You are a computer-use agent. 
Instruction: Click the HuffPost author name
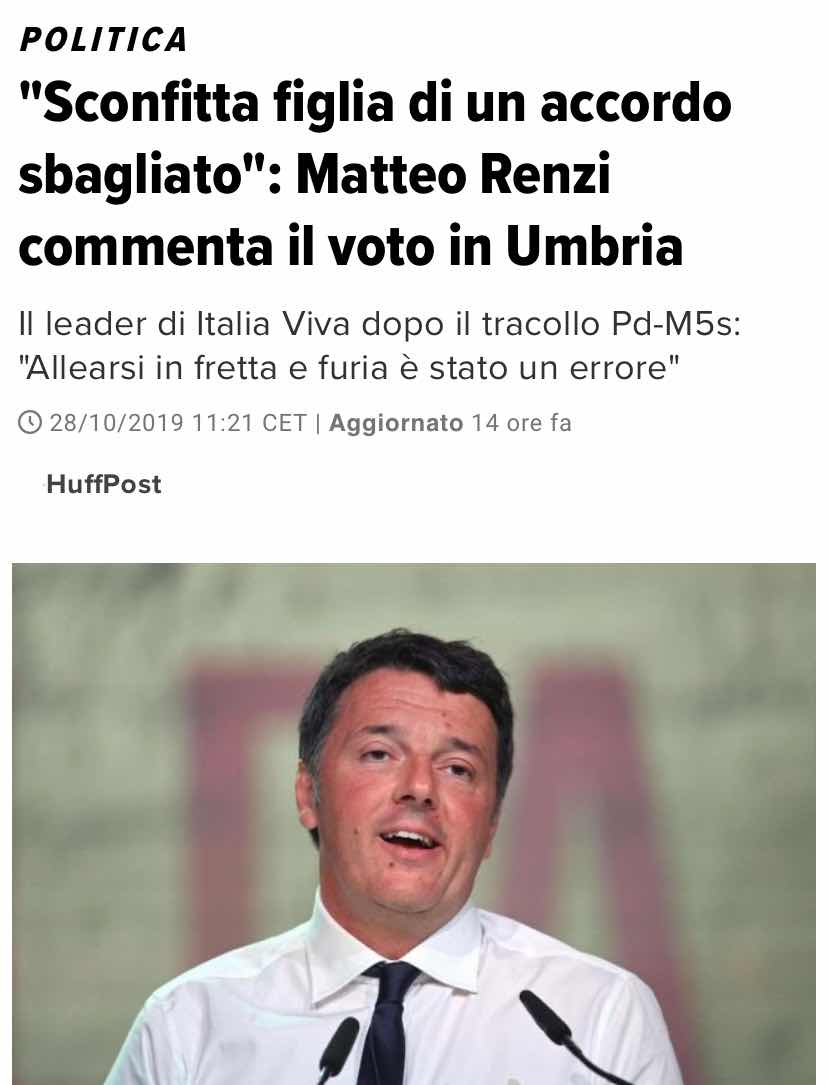click(x=104, y=484)
